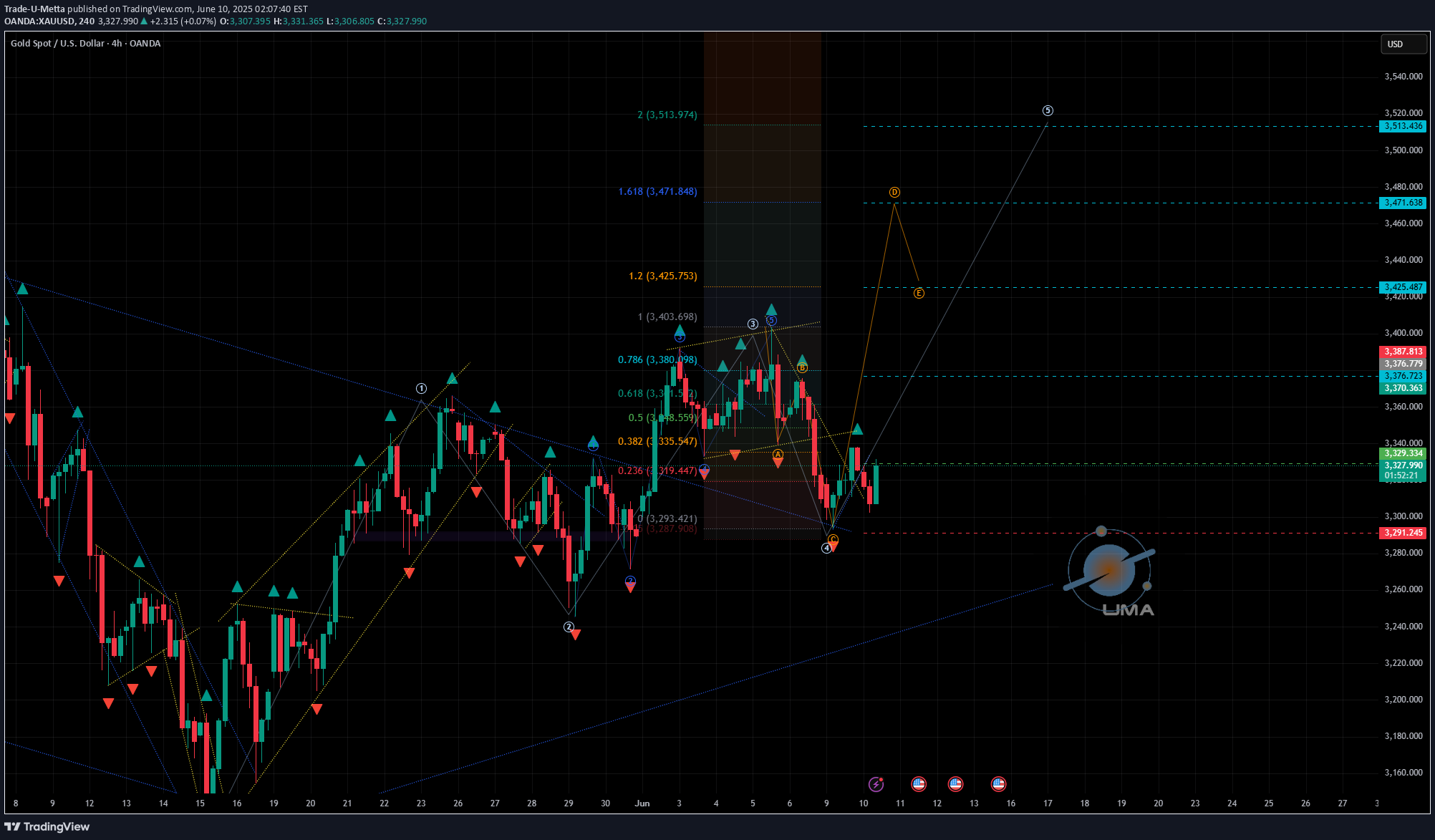Click 3,540.000 on the price axis

[1403, 77]
